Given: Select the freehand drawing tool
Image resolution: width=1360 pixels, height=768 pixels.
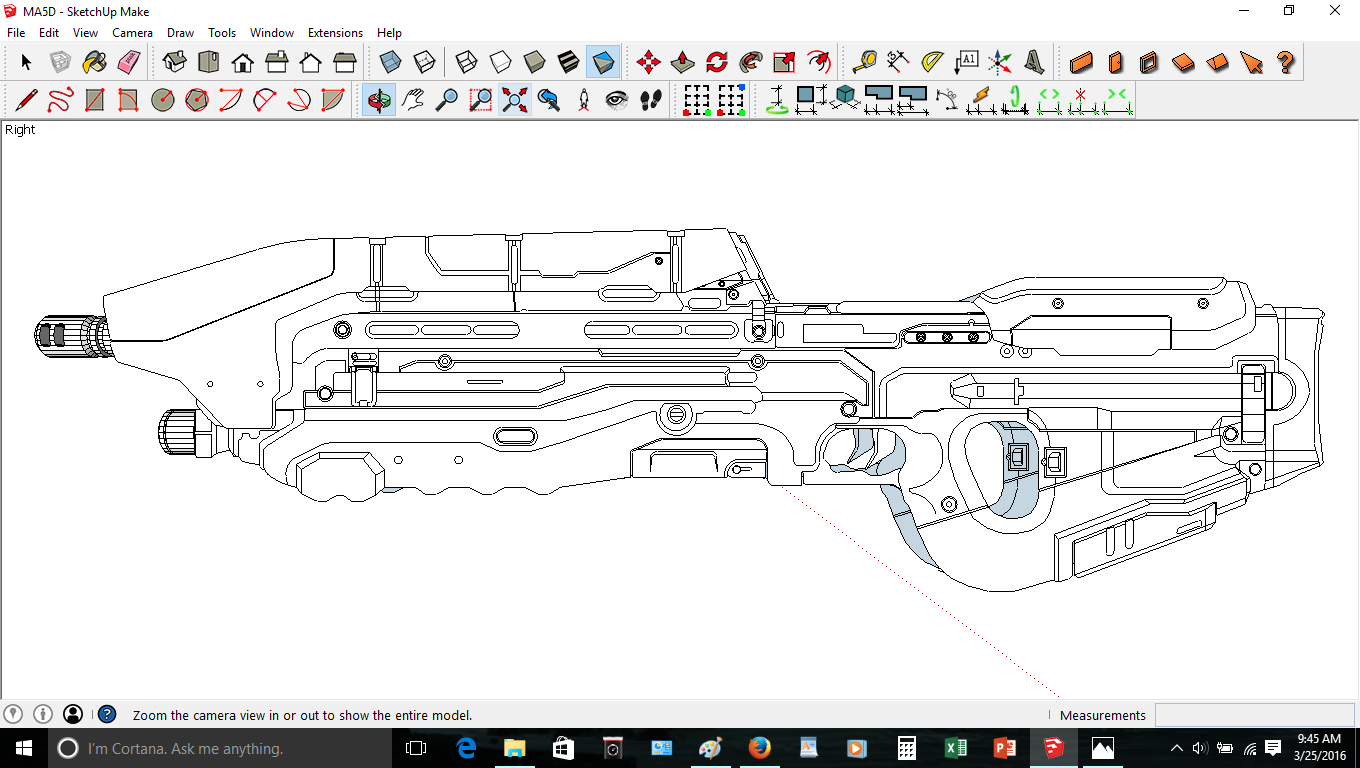Looking at the screenshot, I should pos(60,100).
